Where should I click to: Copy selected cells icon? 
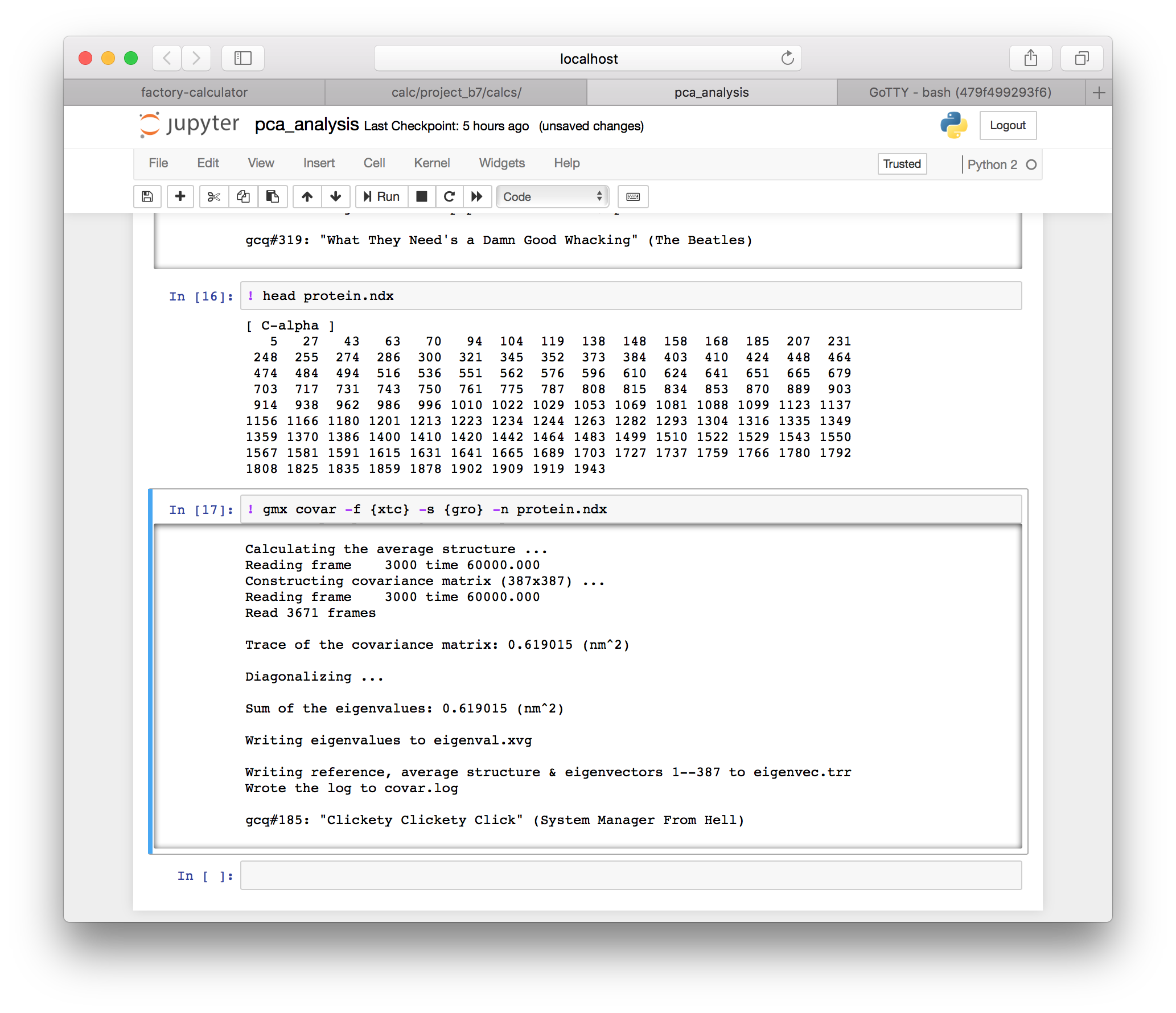[244, 196]
